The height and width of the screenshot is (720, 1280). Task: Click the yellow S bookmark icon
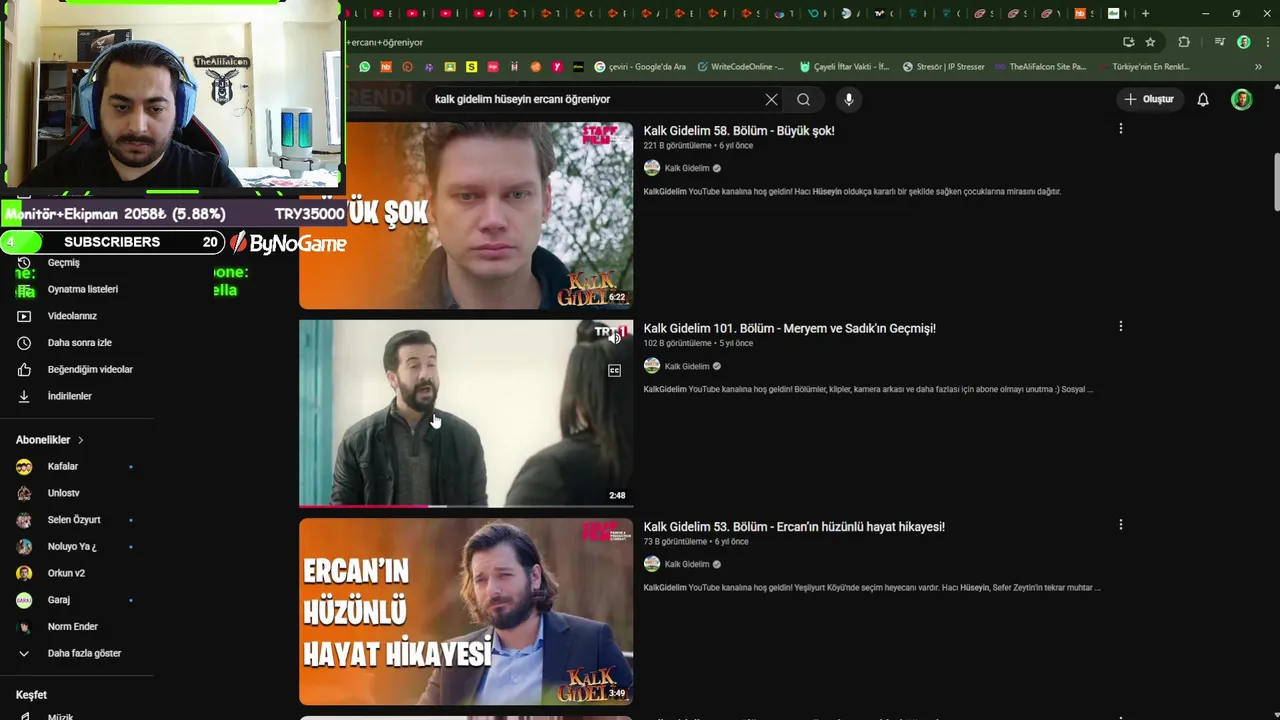[x=471, y=67]
